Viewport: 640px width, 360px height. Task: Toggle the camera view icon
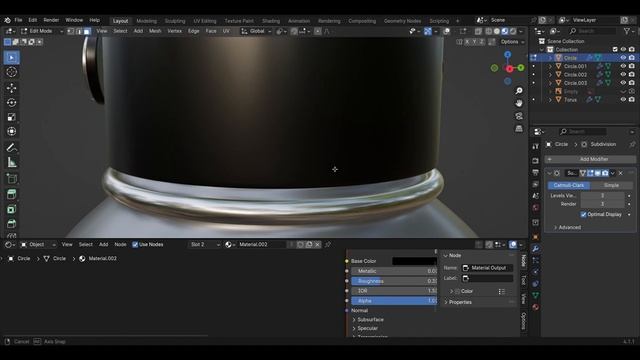519,116
